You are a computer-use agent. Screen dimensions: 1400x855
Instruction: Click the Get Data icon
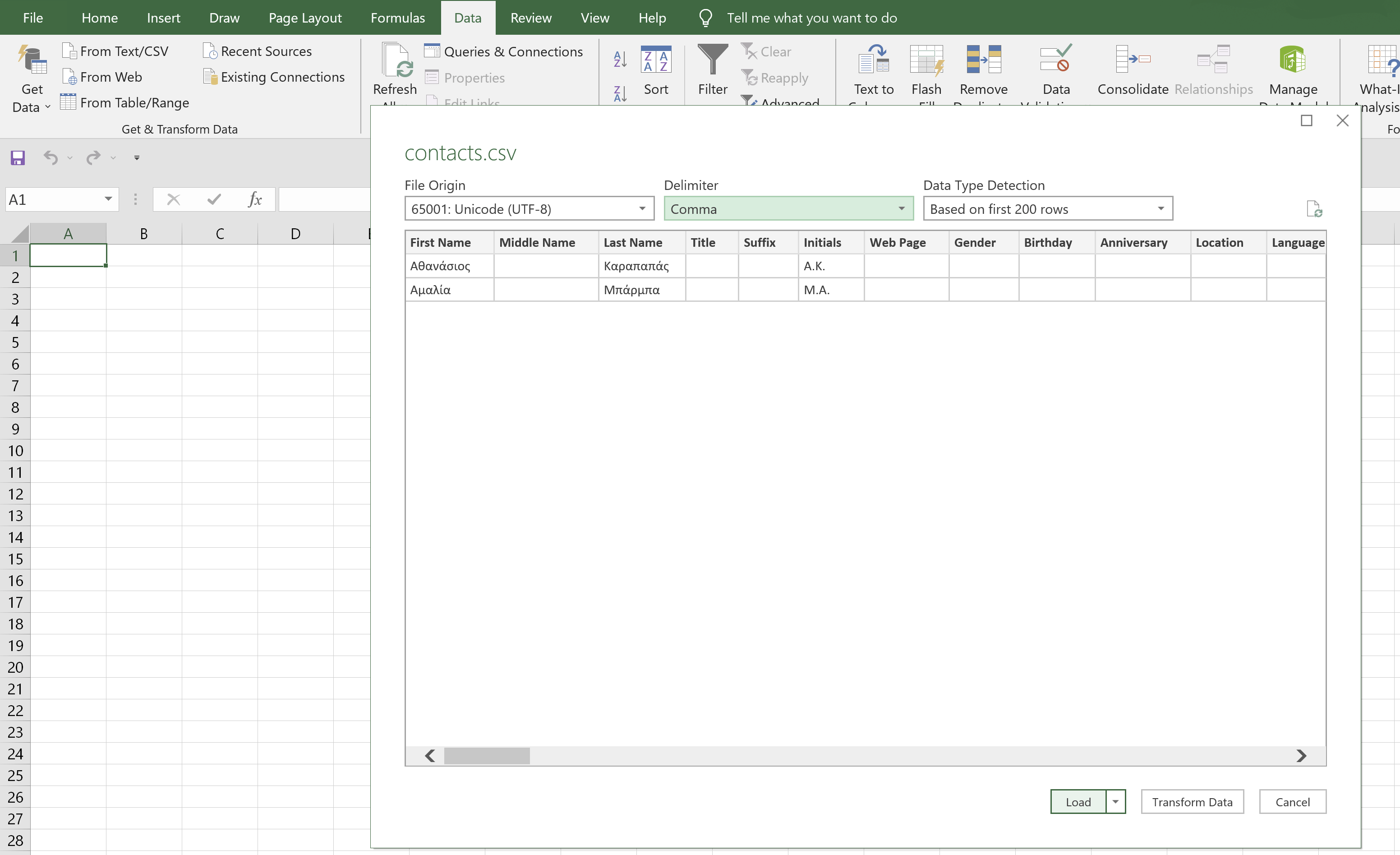32,60
